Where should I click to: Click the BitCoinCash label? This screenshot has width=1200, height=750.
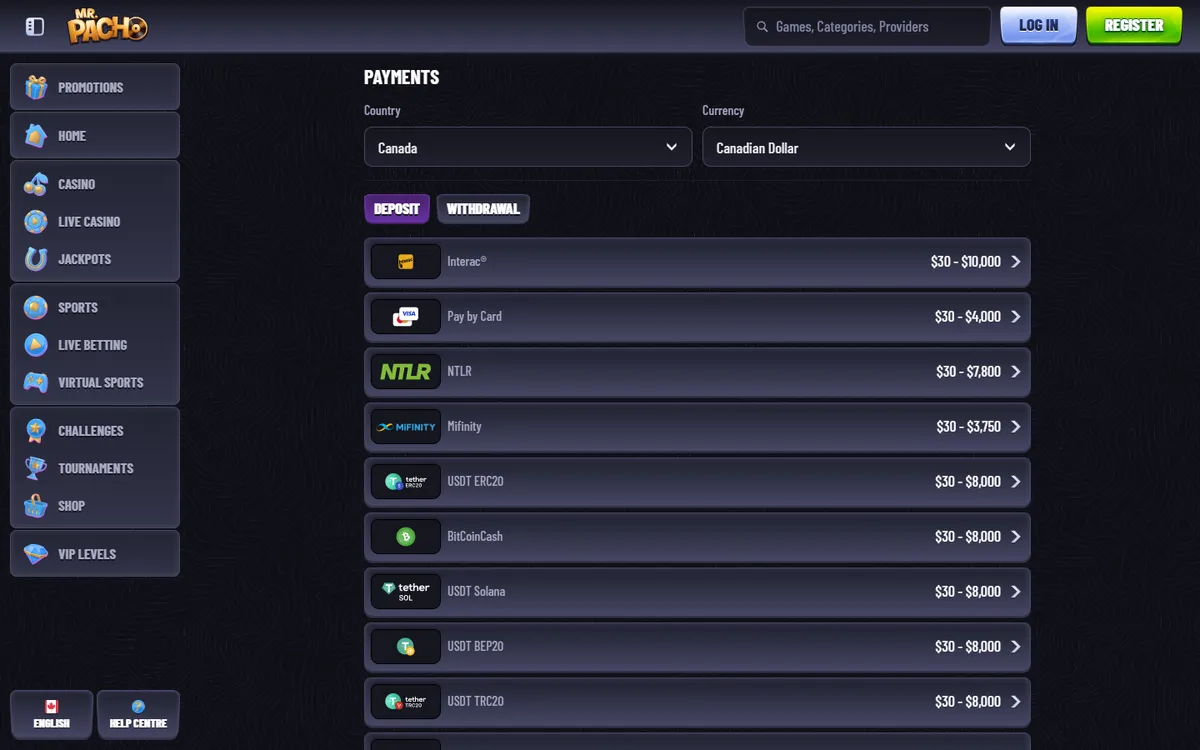pyautogui.click(x=475, y=536)
